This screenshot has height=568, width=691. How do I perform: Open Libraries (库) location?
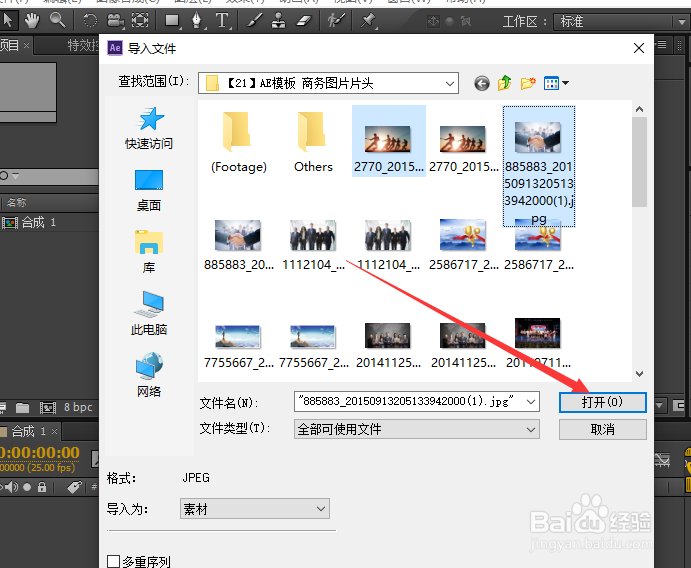[149, 252]
